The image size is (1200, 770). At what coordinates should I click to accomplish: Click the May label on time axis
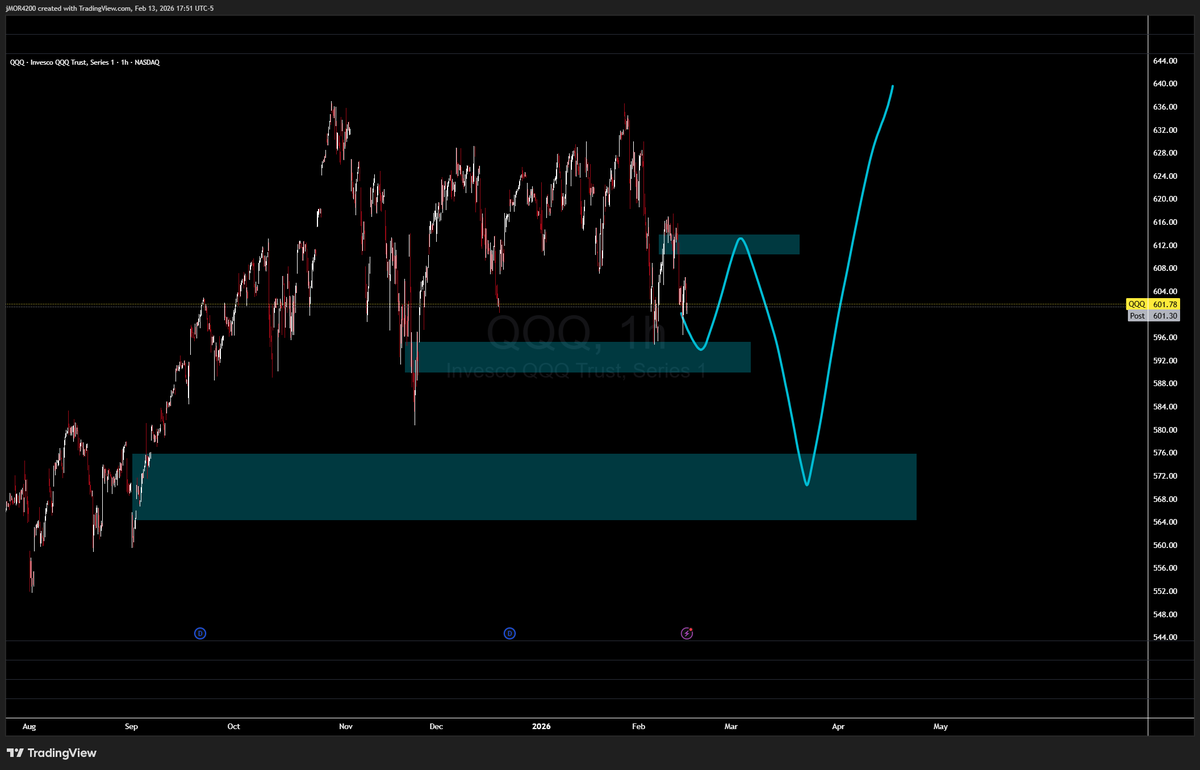tap(940, 727)
